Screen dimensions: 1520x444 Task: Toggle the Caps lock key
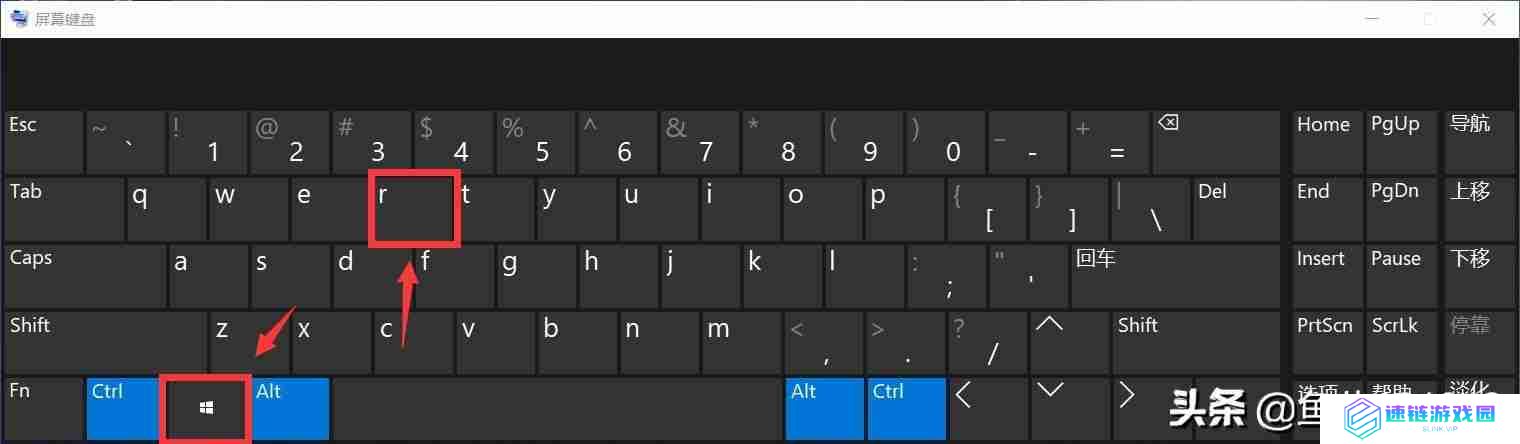click(84, 275)
